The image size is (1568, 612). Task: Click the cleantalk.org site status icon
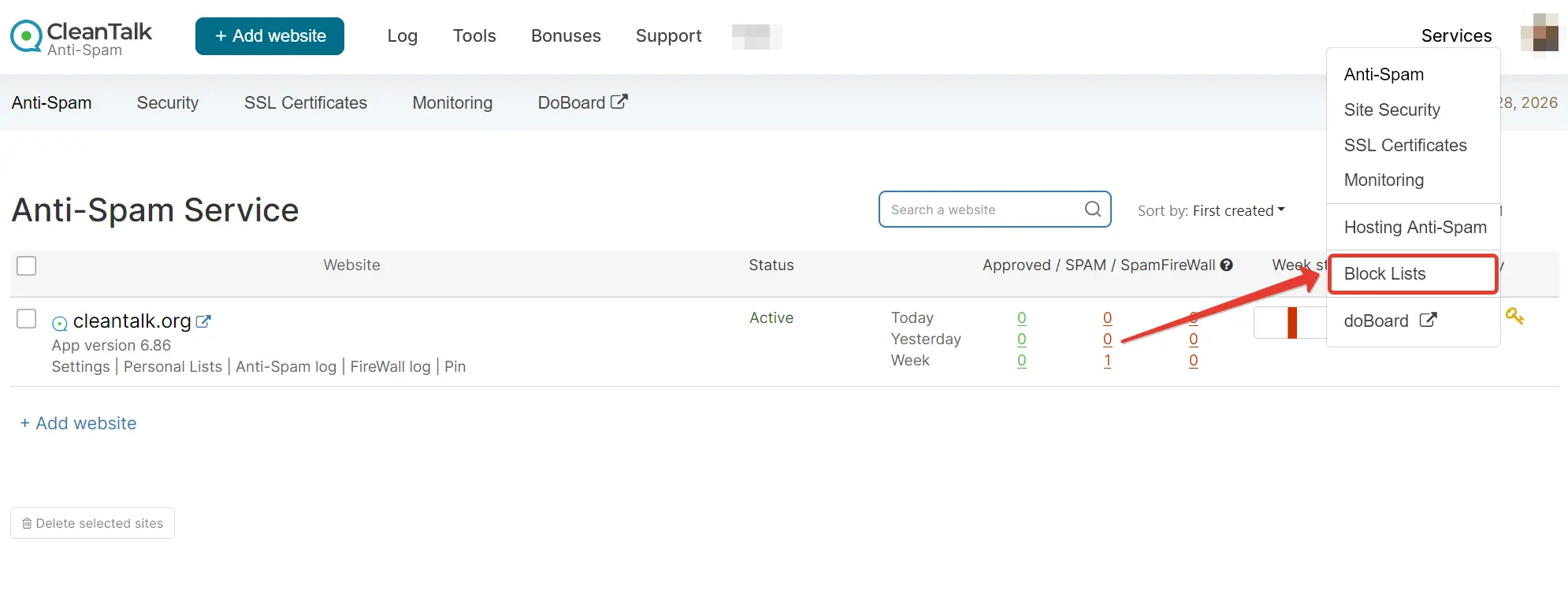60,323
